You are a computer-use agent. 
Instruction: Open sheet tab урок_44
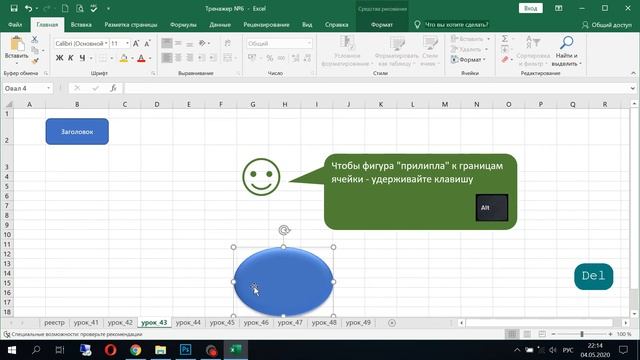[188, 322]
